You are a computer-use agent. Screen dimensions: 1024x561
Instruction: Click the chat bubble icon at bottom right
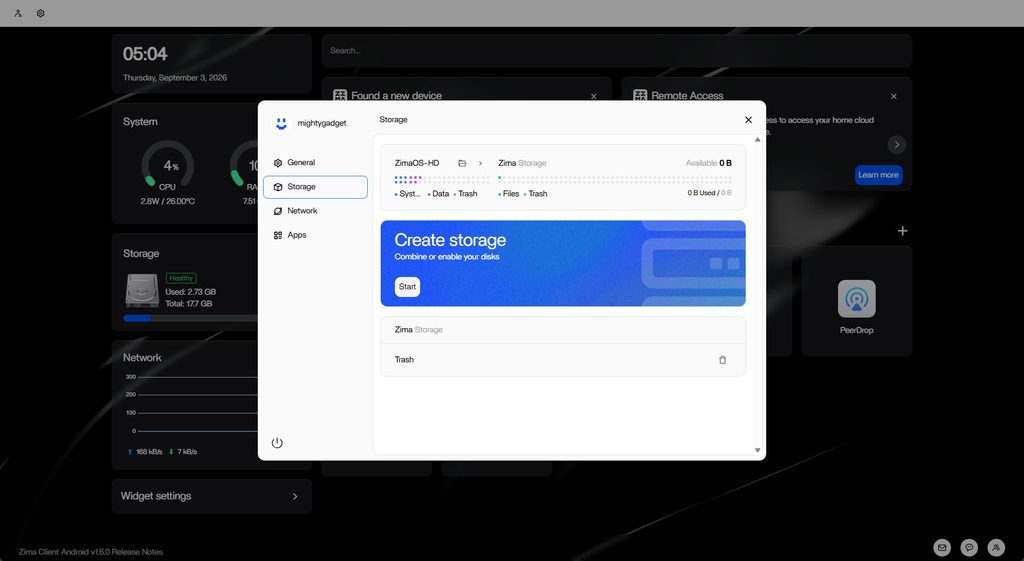969,547
